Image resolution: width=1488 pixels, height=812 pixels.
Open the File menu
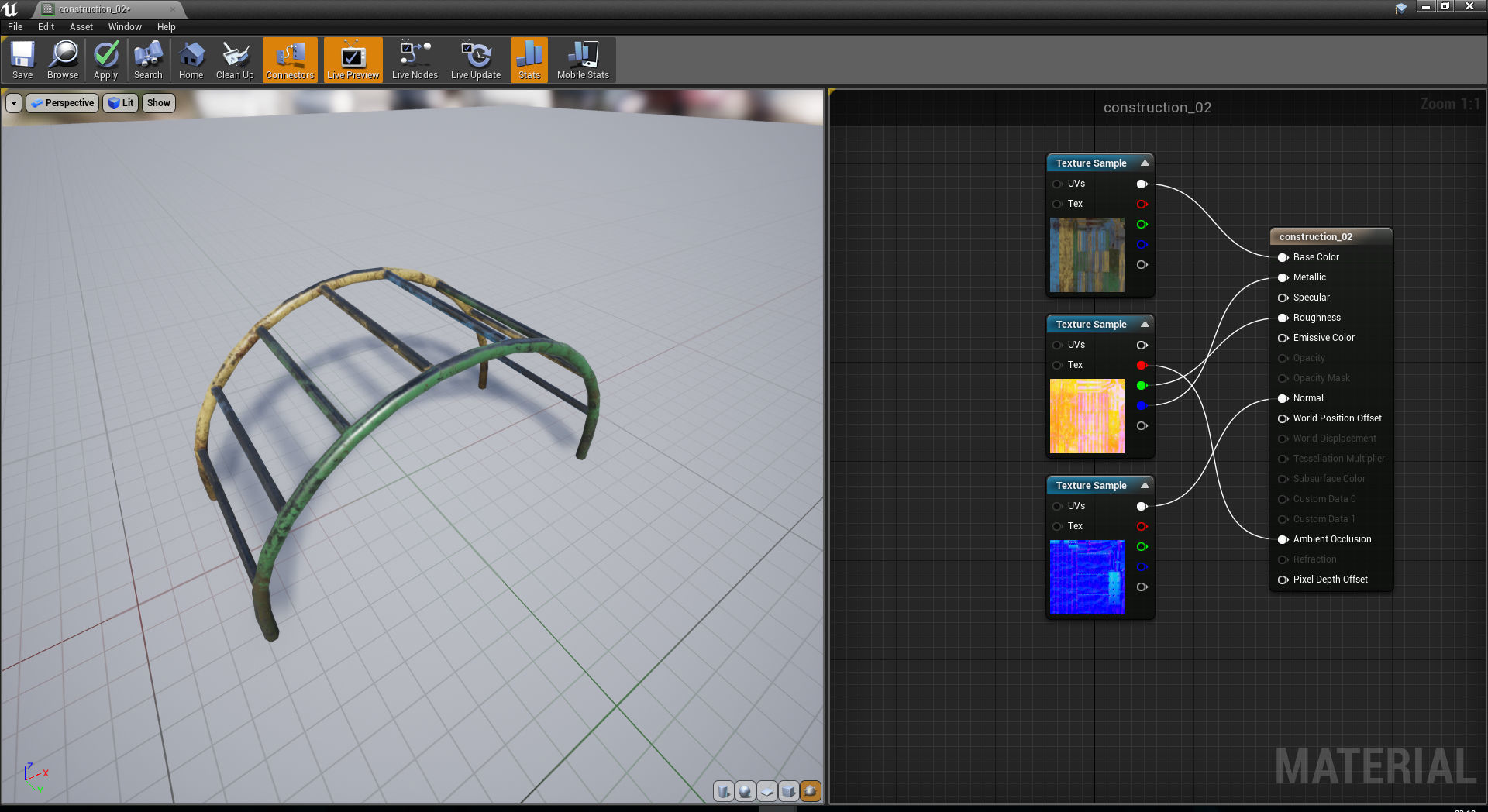click(15, 27)
